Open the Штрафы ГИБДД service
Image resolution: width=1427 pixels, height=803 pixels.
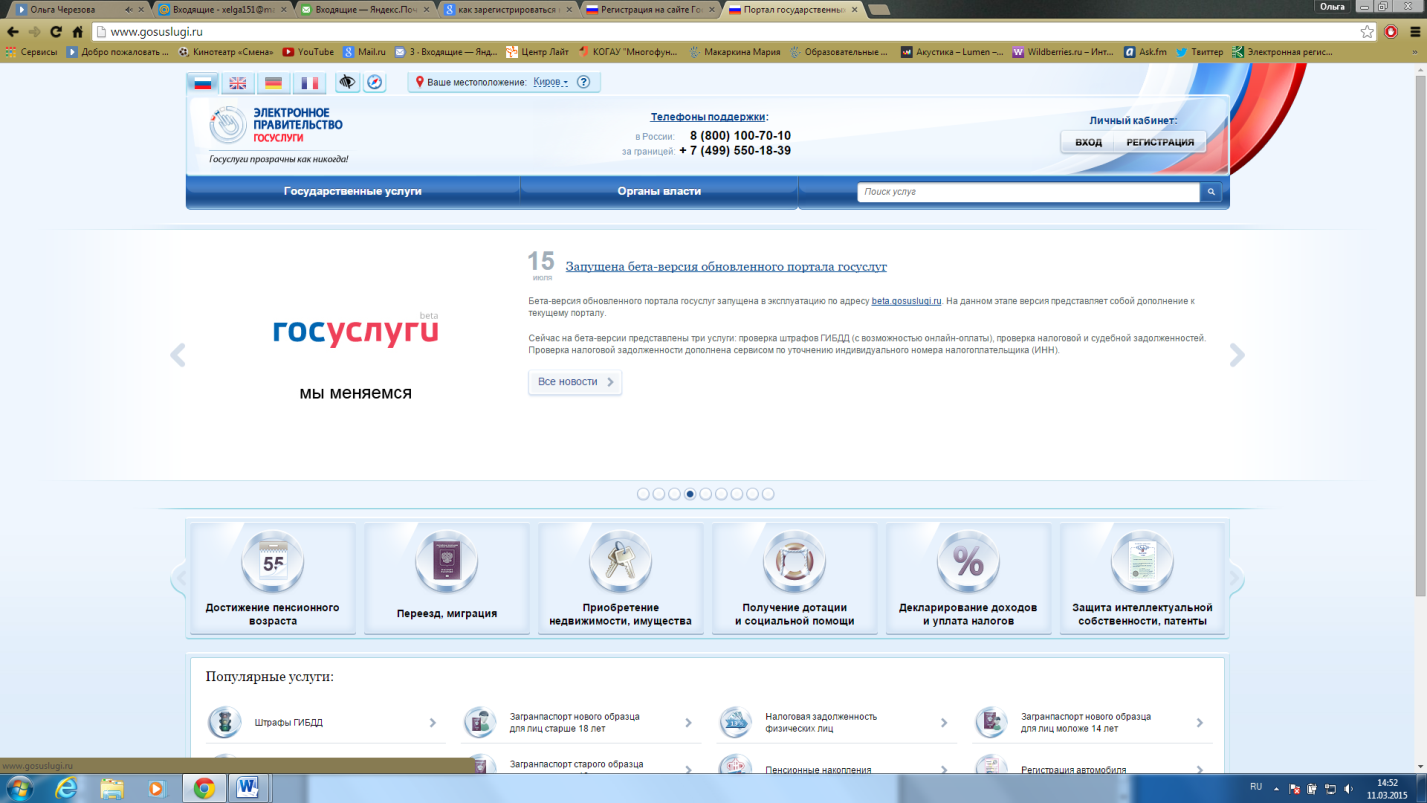(x=288, y=723)
